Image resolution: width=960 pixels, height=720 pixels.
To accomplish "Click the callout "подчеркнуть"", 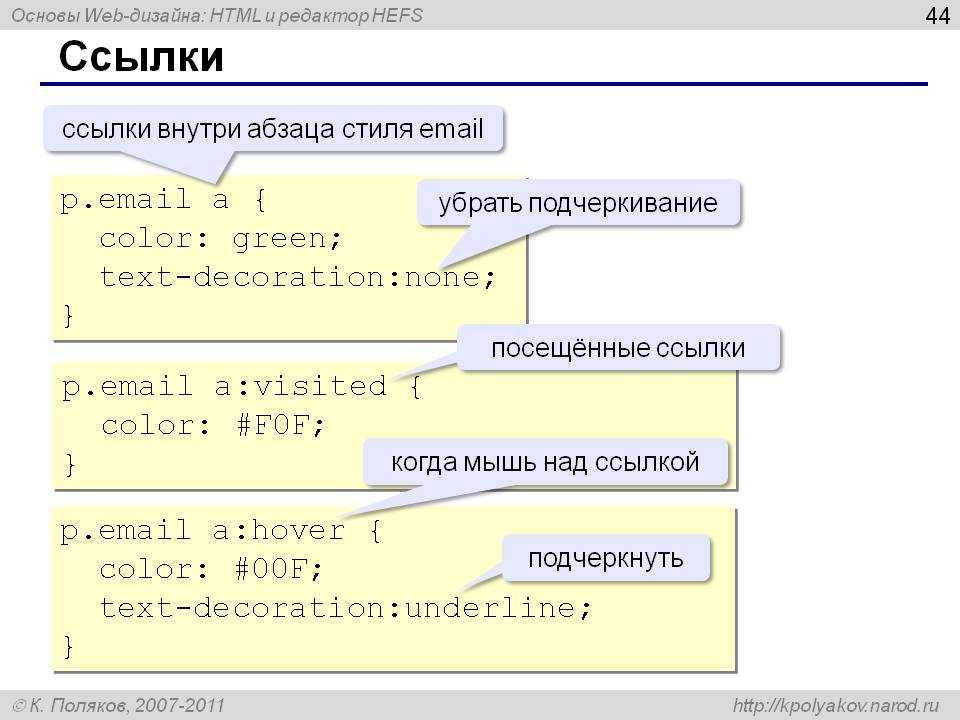I will pyautogui.click(x=606, y=558).
